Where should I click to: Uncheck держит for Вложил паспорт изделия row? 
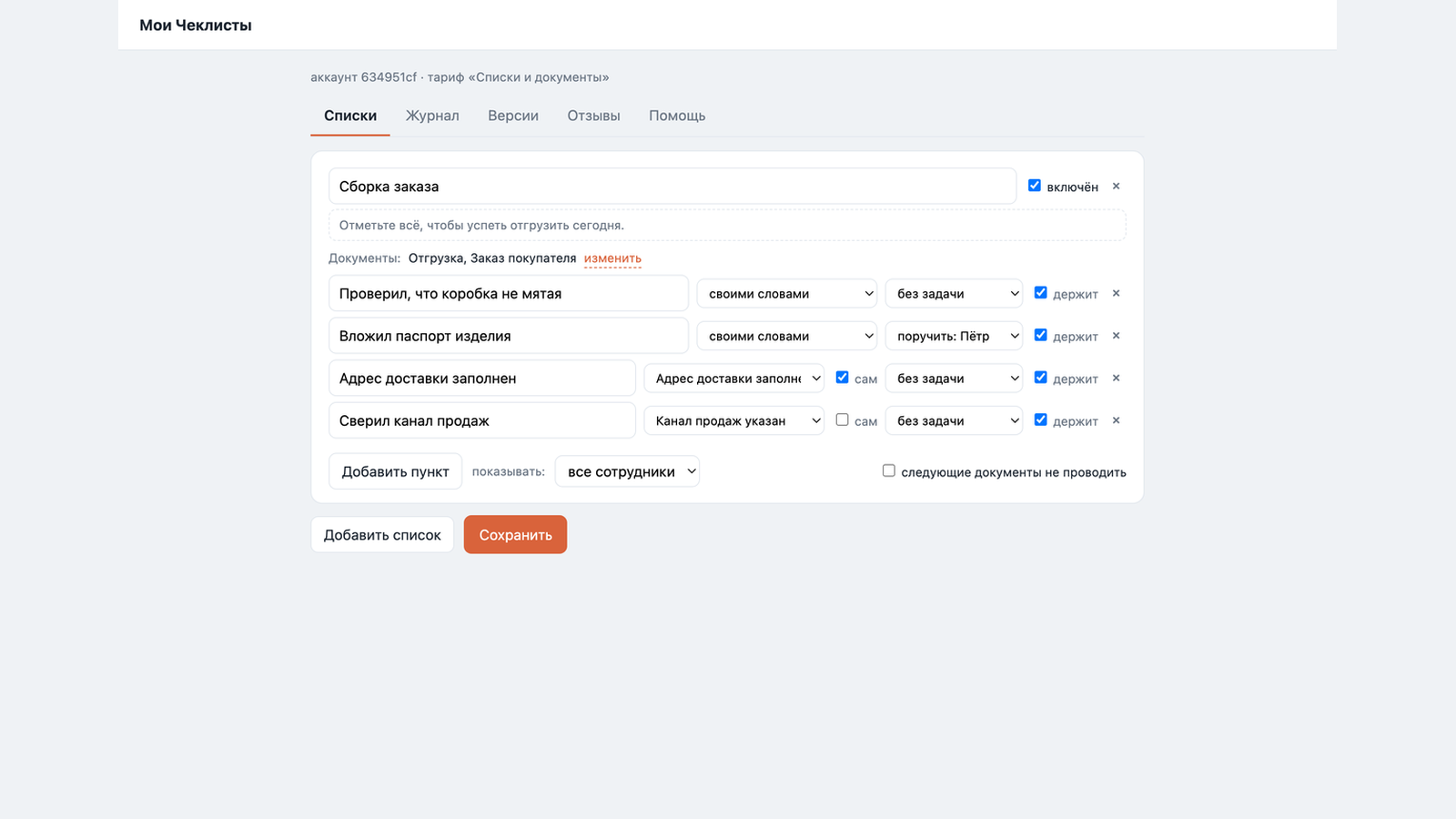point(1041,335)
